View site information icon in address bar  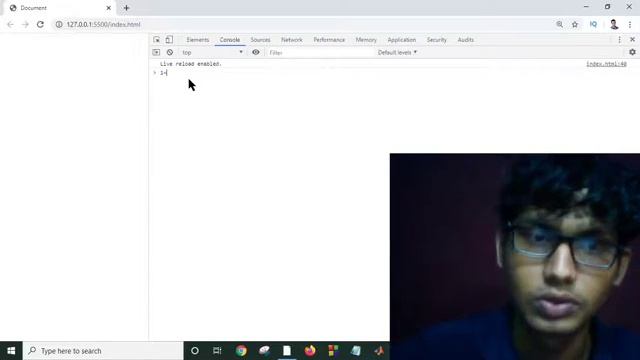click(59, 24)
